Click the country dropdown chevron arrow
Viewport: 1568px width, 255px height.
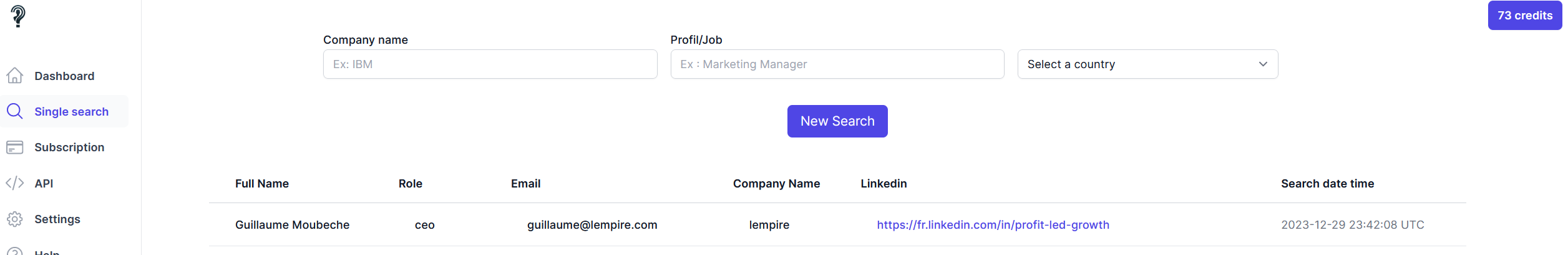(1263, 64)
